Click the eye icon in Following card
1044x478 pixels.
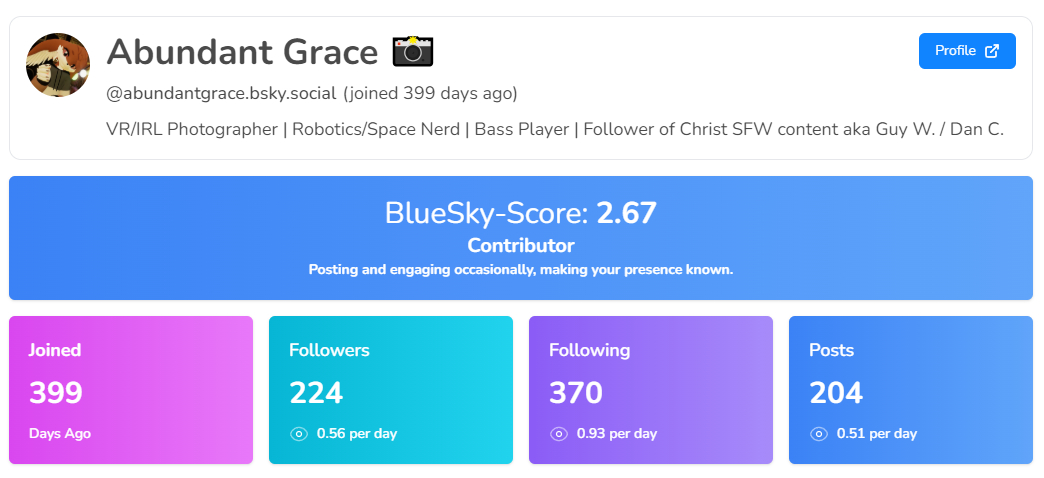point(558,434)
